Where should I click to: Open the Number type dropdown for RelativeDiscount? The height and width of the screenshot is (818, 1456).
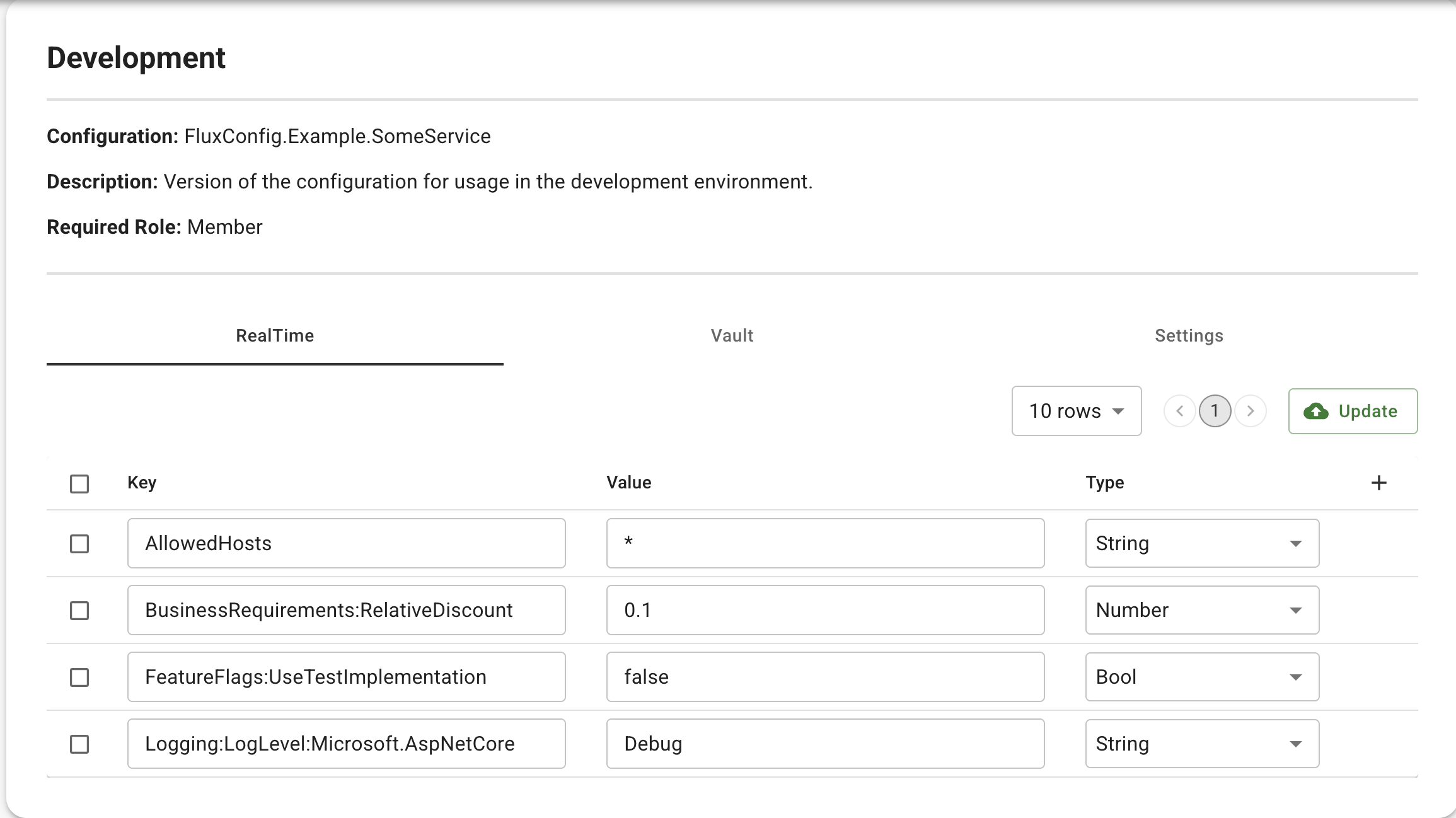[x=1201, y=610]
